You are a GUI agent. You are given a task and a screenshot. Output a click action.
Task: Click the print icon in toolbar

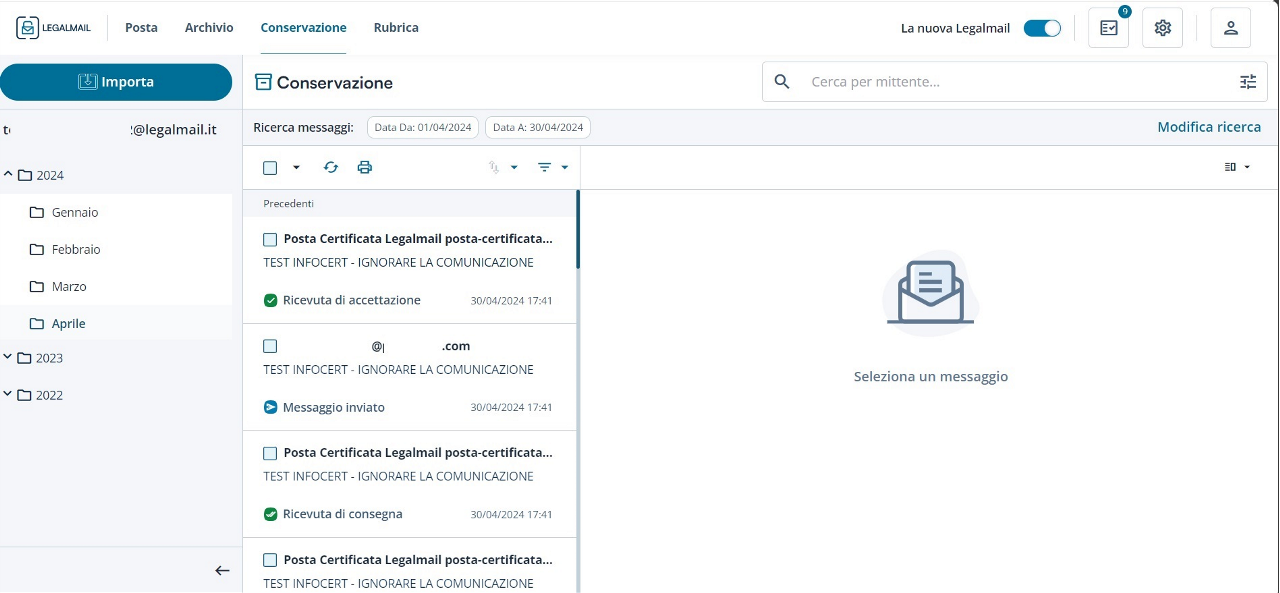pyautogui.click(x=365, y=168)
